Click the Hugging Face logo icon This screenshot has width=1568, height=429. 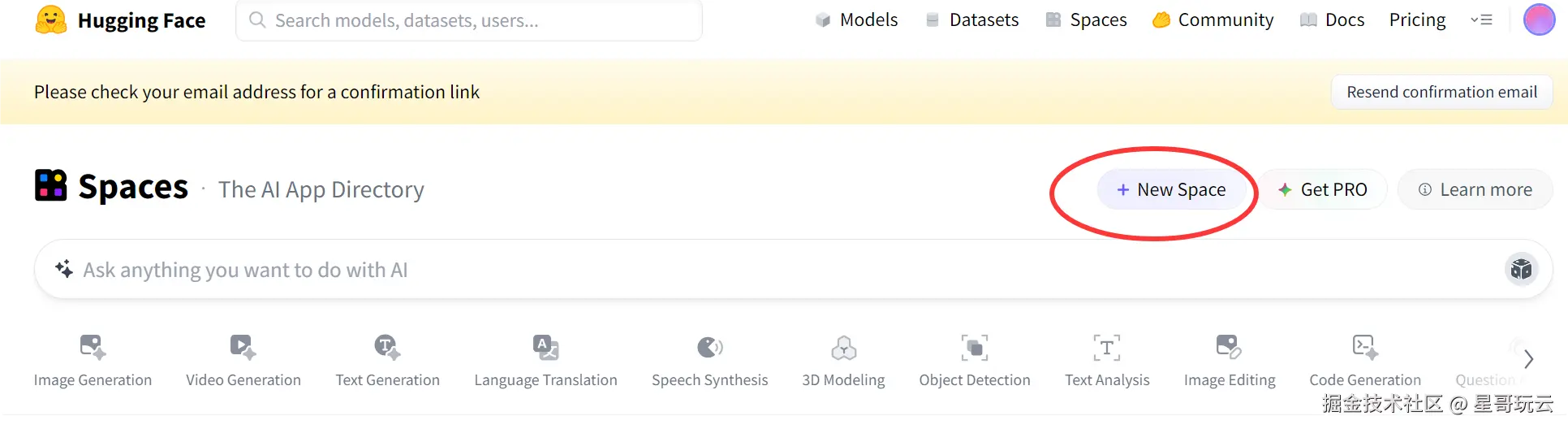point(50,20)
